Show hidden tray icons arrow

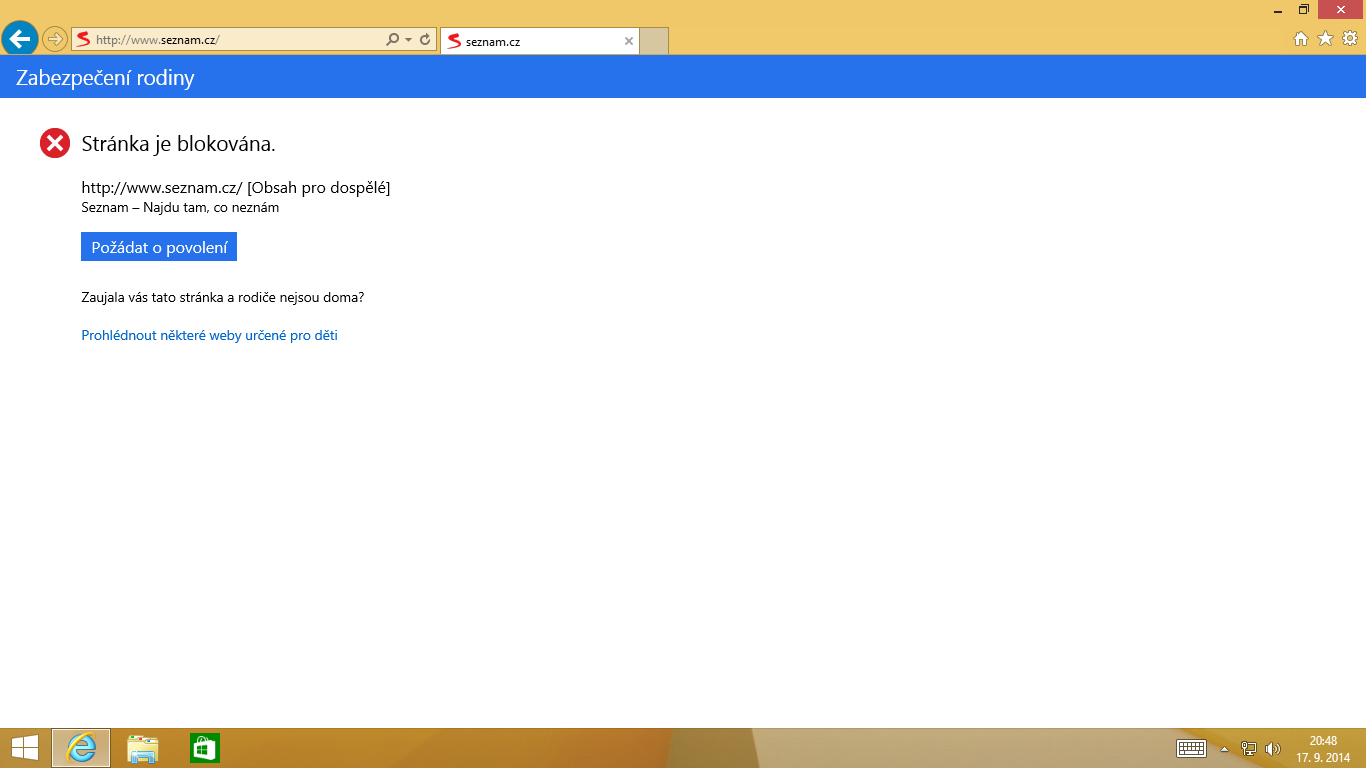coord(1224,749)
